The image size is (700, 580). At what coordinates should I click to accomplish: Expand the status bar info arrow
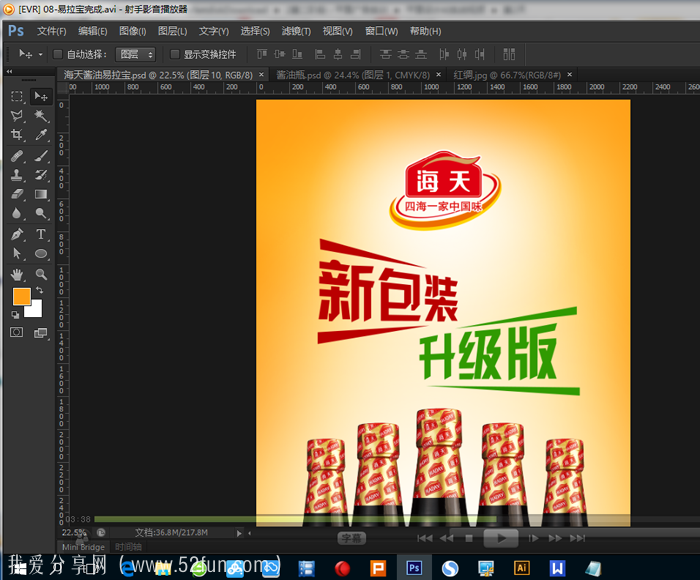pos(239,533)
